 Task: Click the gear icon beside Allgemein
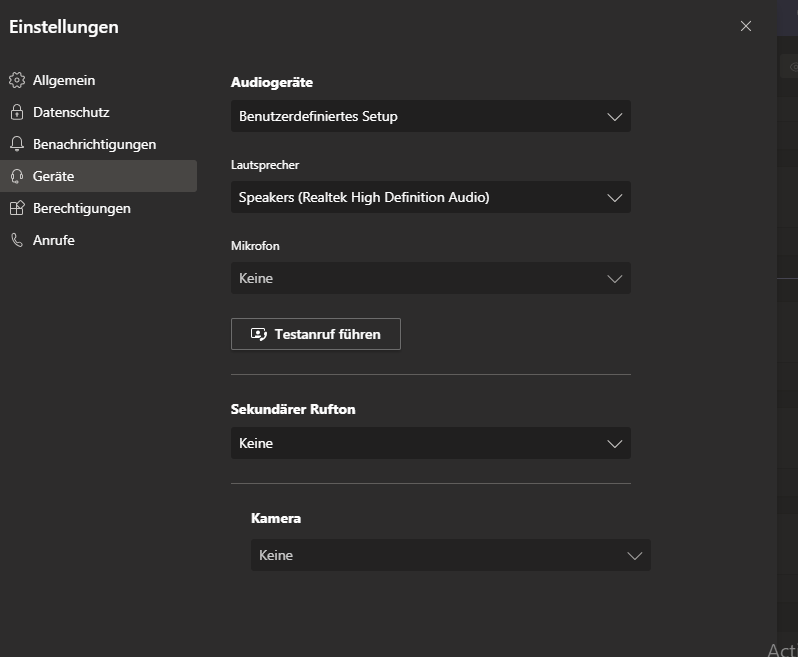tap(17, 80)
